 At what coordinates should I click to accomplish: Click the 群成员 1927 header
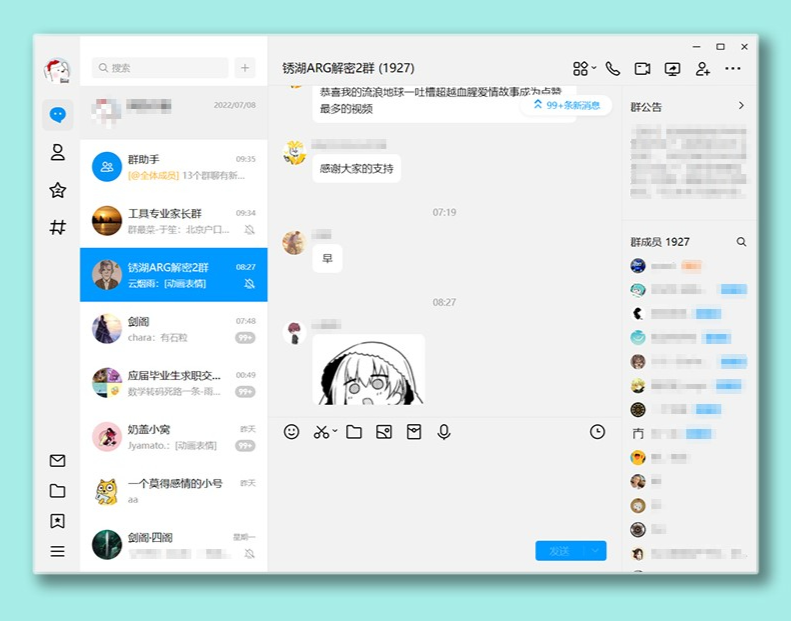[x=660, y=242]
